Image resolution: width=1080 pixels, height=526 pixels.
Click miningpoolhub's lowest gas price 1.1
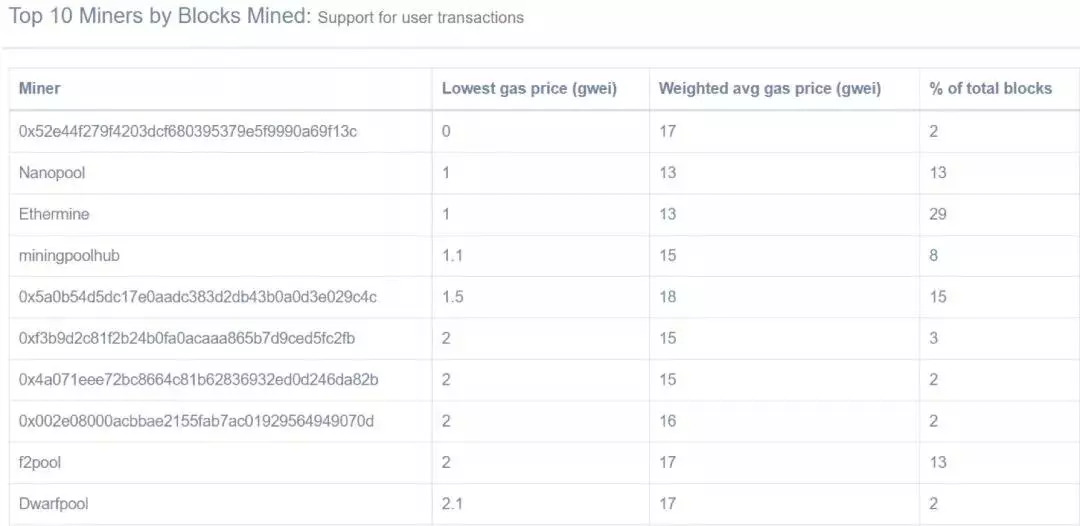(x=452, y=255)
